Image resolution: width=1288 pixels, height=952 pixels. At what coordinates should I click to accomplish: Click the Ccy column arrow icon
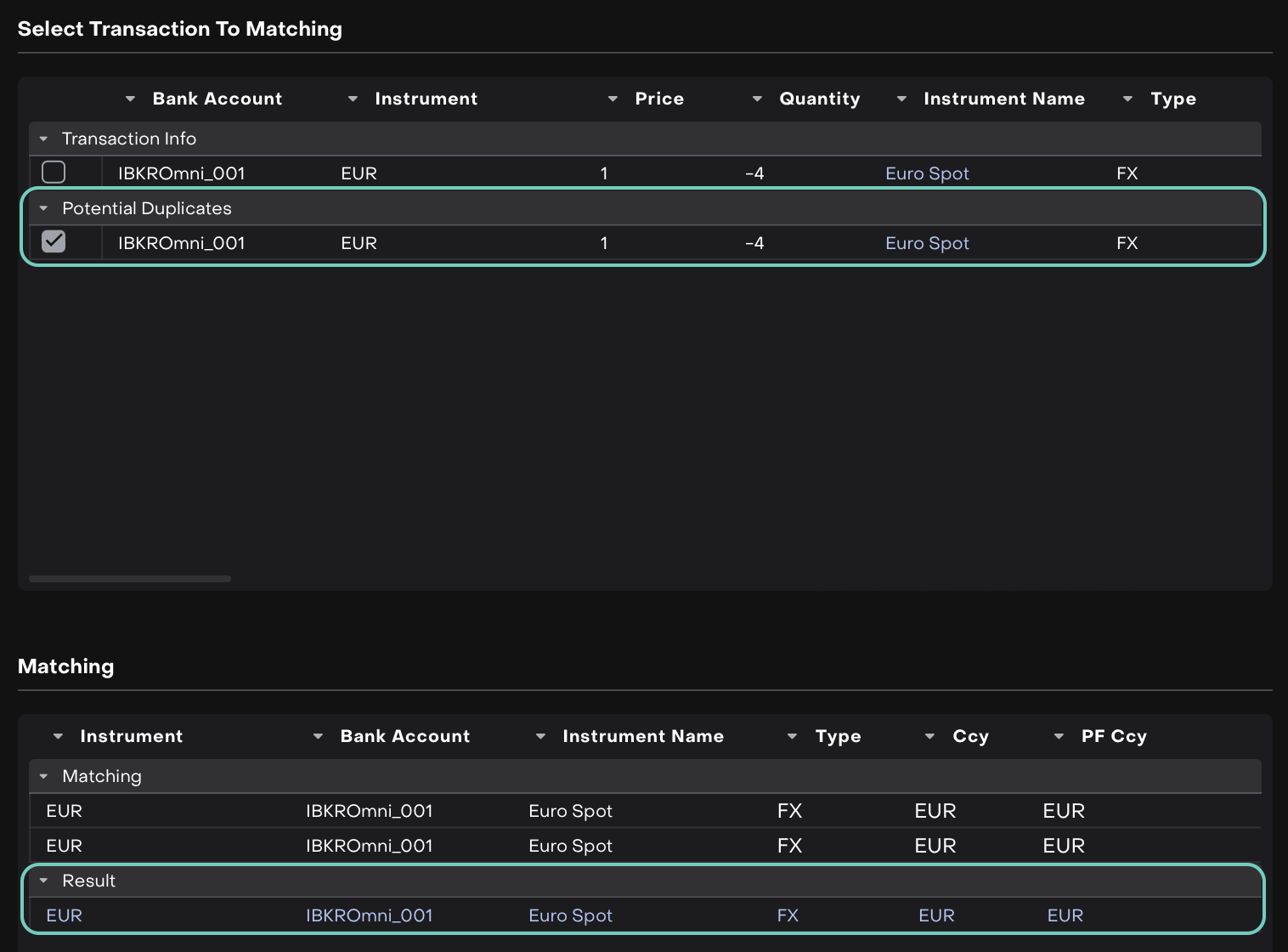pos(929,737)
